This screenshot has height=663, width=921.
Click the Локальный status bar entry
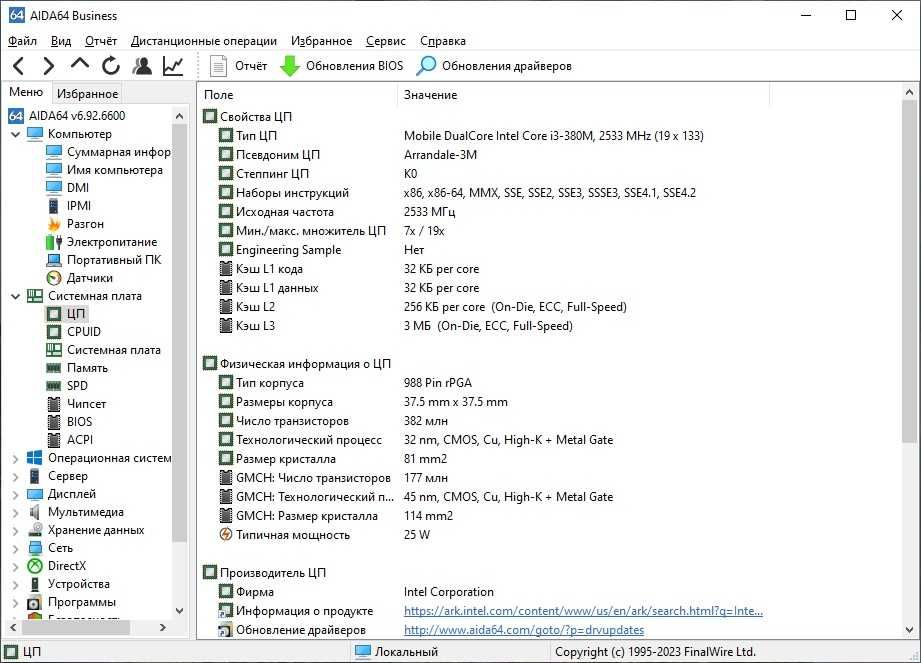coord(398,652)
